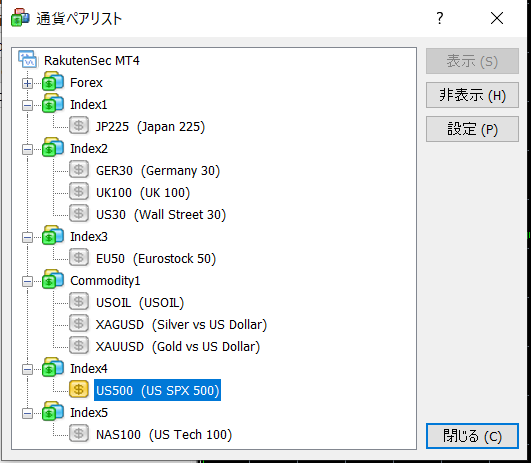
Task: Click the Forex group folder icon
Action: 53,82
